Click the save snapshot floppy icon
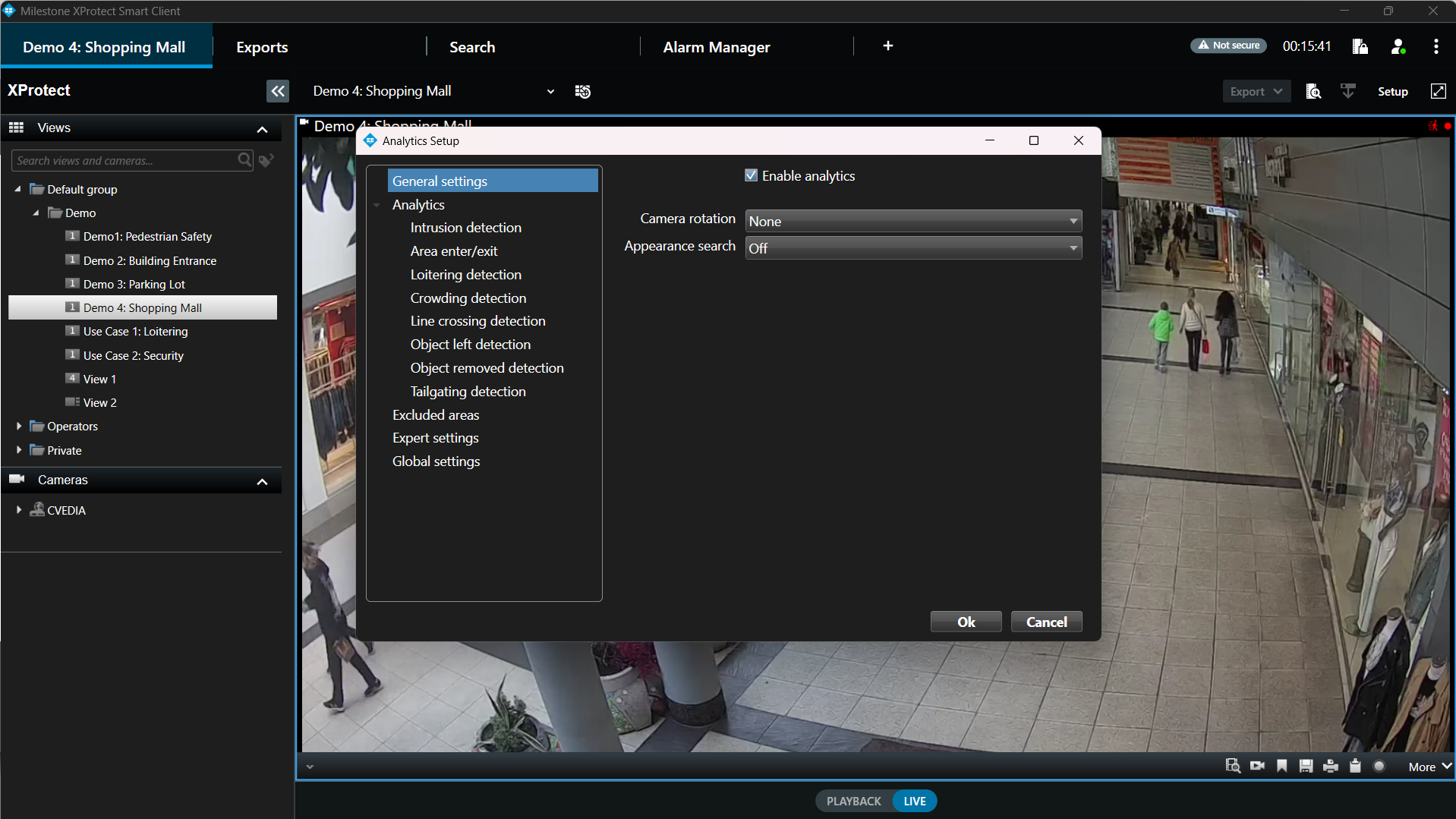 pyautogui.click(x=1306, y=766)
